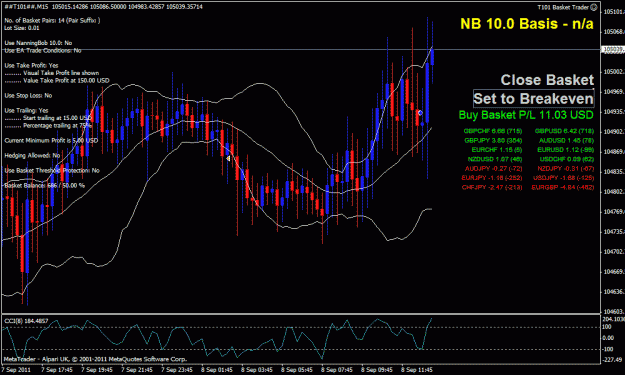Select the AUDUSD pair entry
The width and height of the screenshot is (625, 375).
point(566,140)
